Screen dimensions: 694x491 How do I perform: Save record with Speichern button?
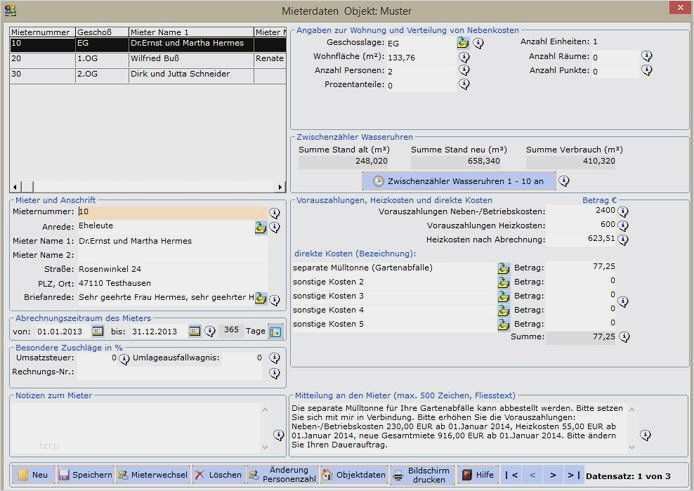[x=85, y=475]
